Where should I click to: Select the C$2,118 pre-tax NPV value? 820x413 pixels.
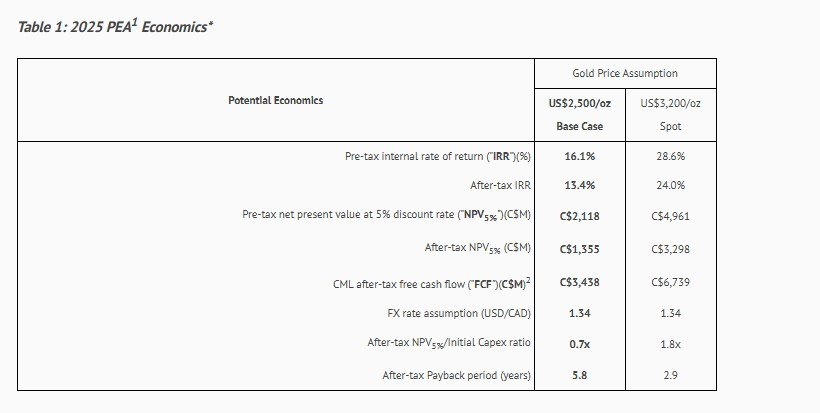(580, 214)
